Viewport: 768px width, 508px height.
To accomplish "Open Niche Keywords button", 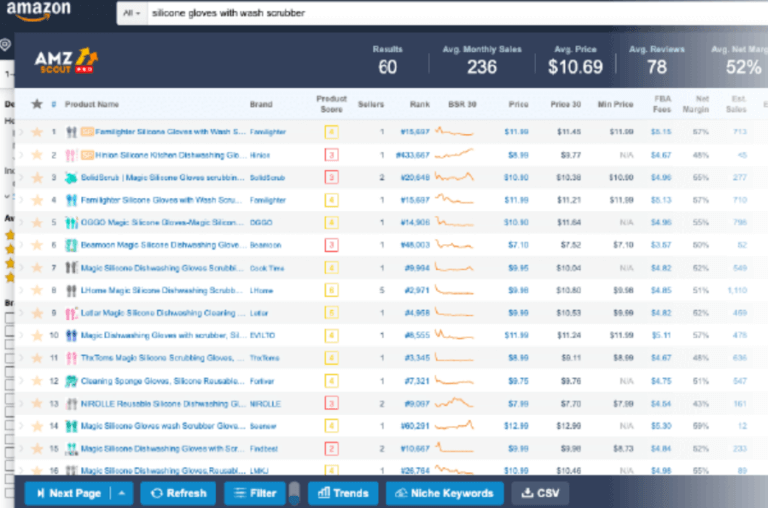I will (444, 493).
